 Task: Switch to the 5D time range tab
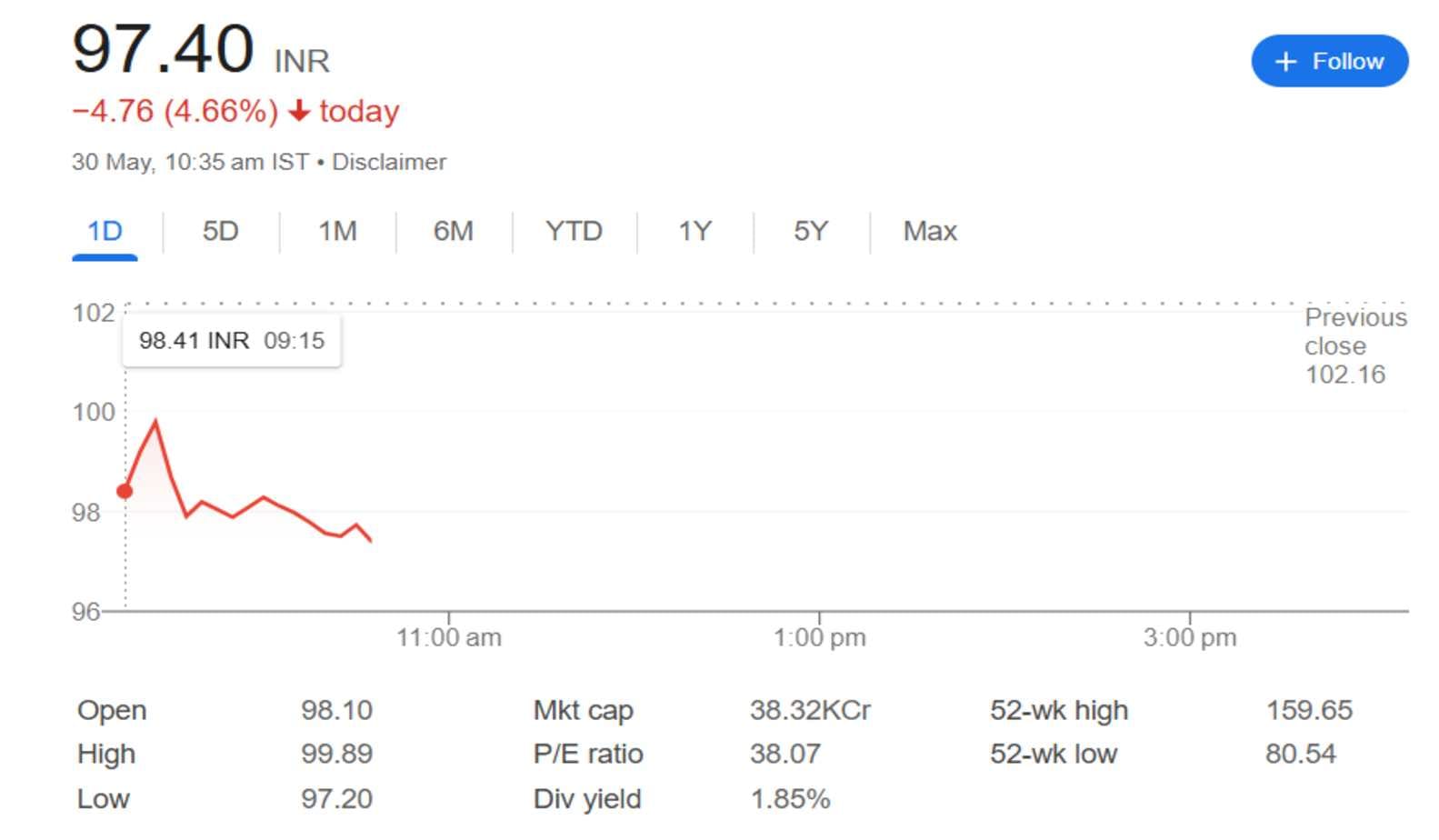point(219,231)
